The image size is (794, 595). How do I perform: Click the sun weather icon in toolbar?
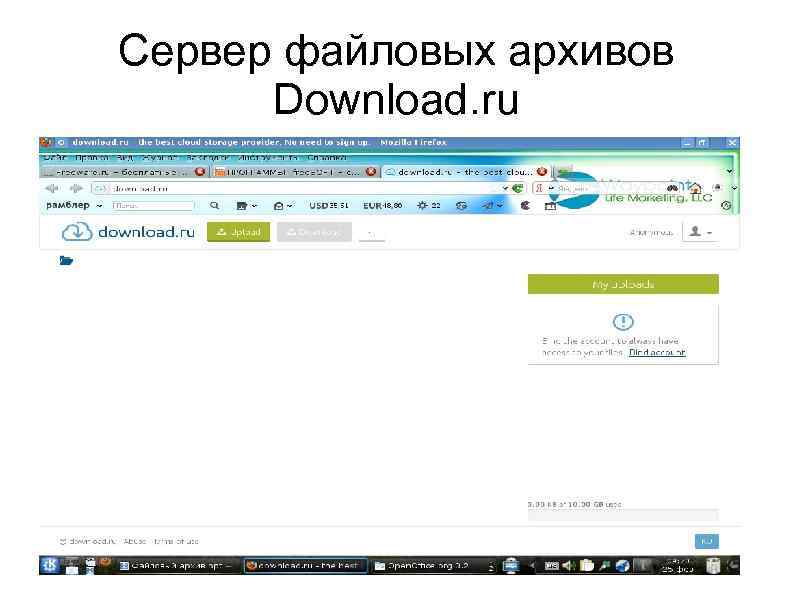tap(422, 206)
